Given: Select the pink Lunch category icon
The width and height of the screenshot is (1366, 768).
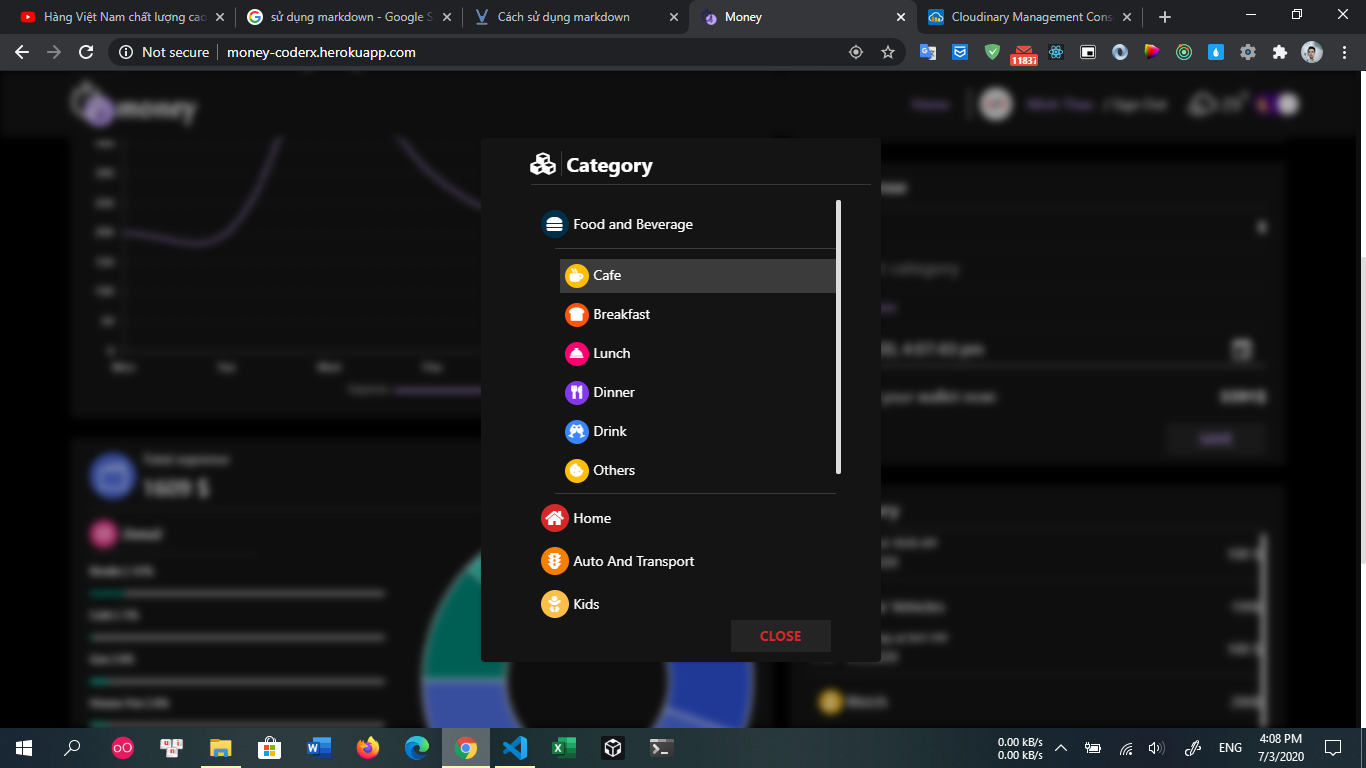Looking at the screenshot, I should point(576,353).
